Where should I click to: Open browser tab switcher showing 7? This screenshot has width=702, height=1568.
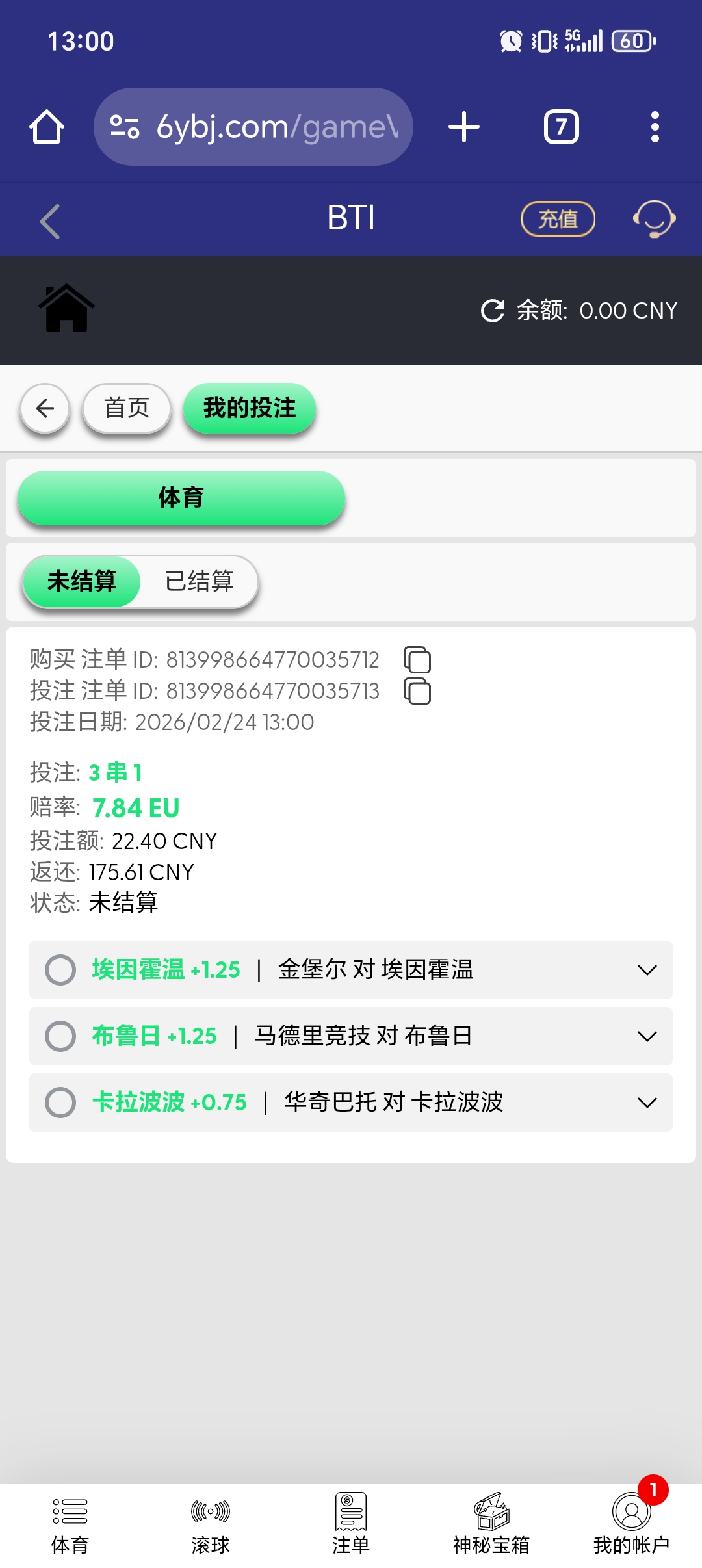(x=561, y=127)
